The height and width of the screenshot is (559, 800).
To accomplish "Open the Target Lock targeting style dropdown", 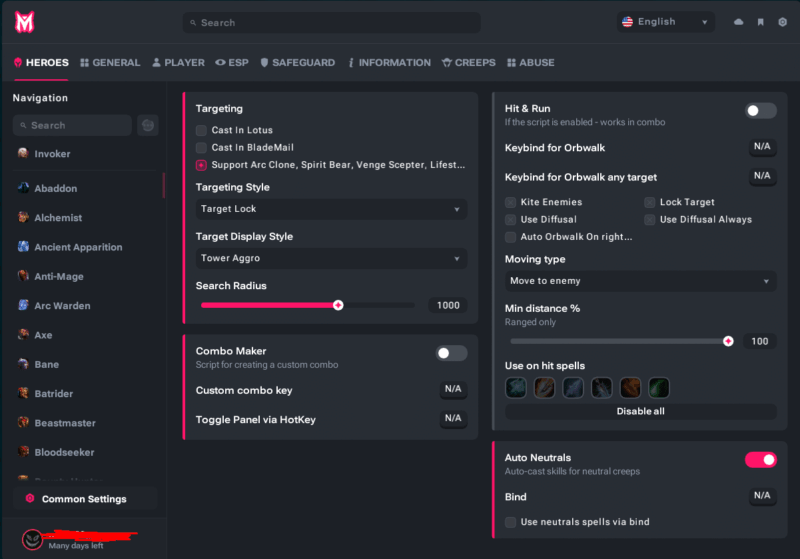I will tap(332, 209).
